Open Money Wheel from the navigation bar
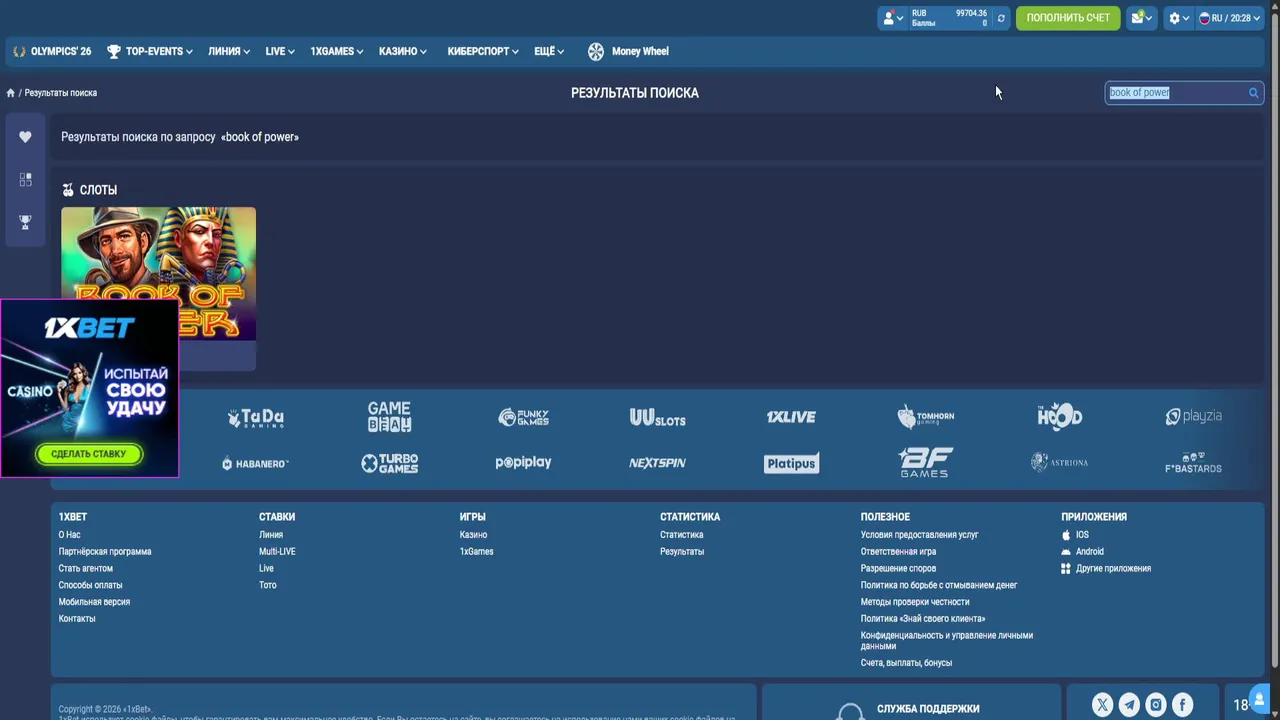Viewport: 1280px width, 720px height. 628,51
